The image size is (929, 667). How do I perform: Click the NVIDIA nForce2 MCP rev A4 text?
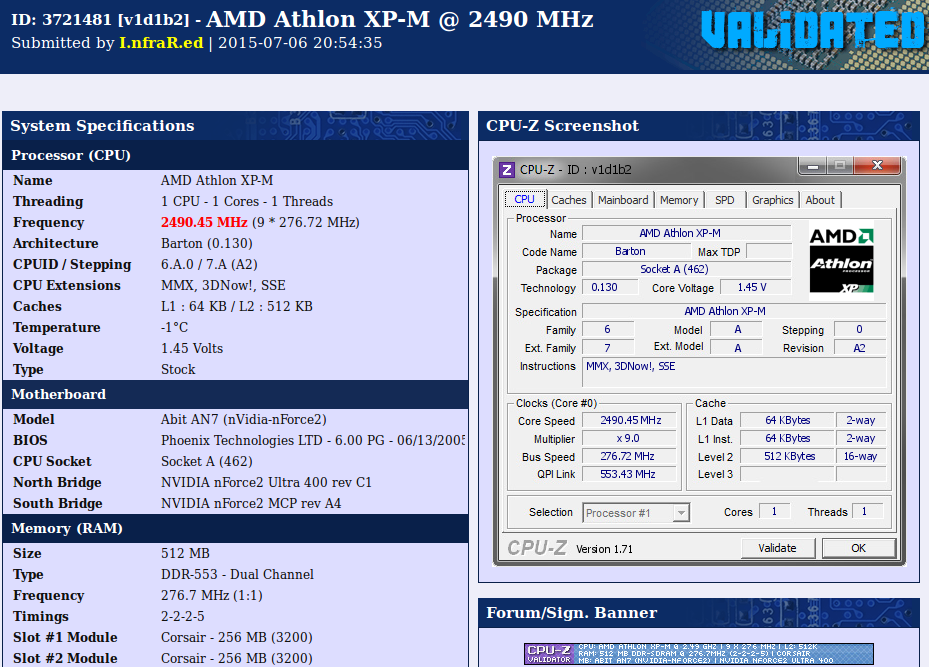click(x=251, y=503)
